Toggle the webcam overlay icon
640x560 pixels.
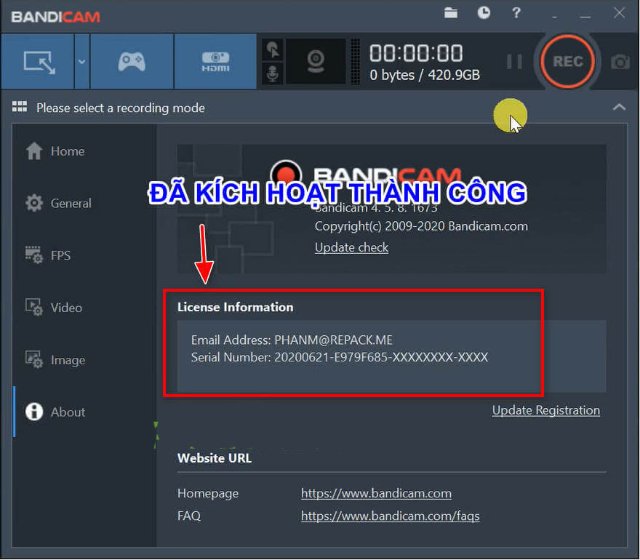tap(316, 62)
